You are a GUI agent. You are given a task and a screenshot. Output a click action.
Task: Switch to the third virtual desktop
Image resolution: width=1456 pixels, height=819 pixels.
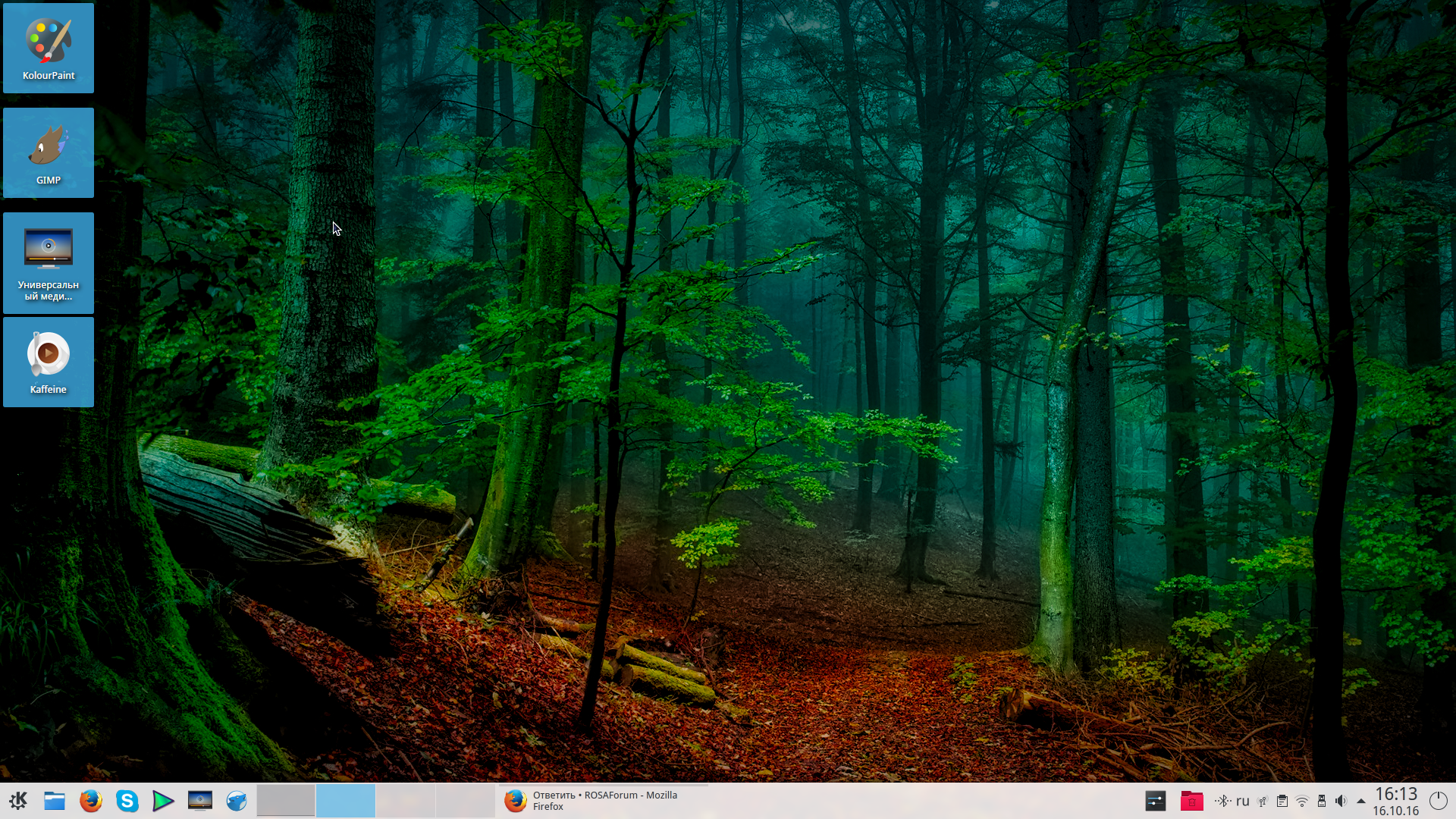[x=405, y=801]
